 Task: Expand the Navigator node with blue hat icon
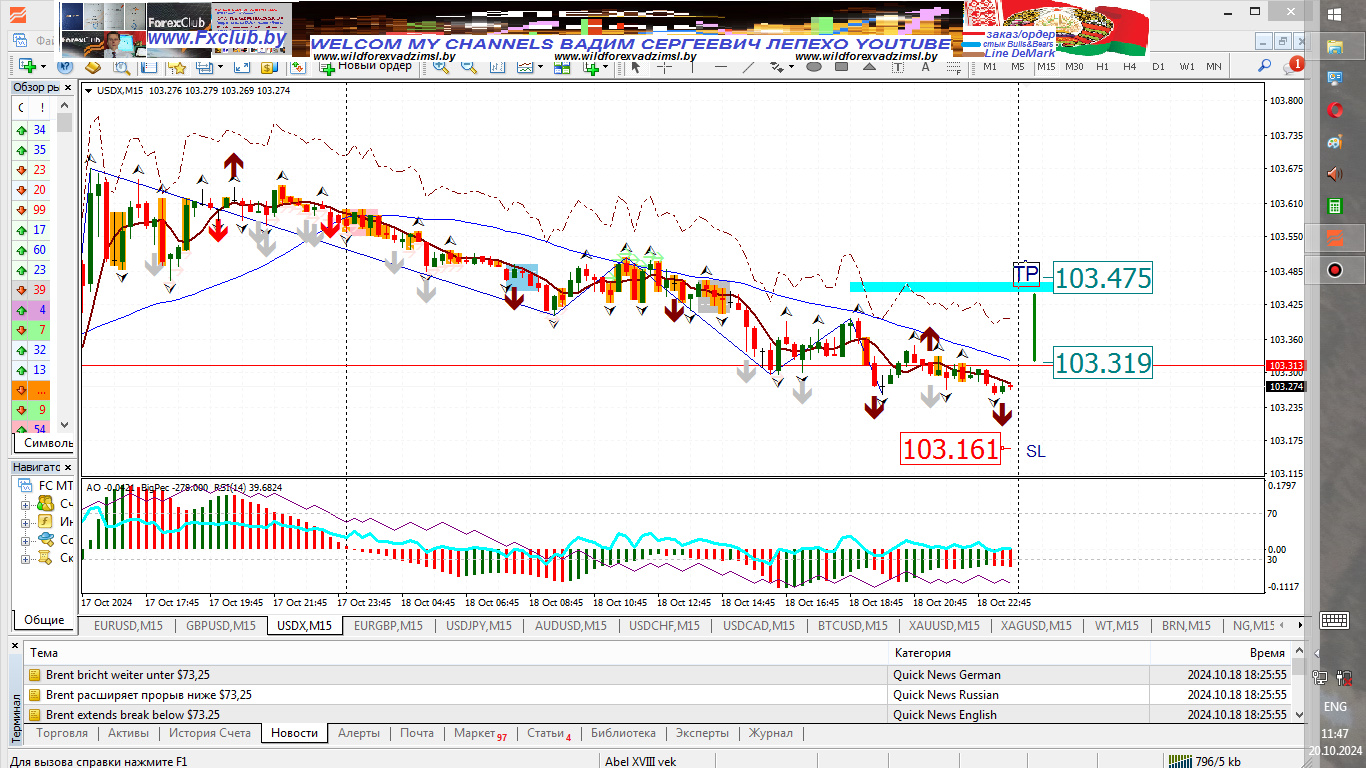point(25,540)
